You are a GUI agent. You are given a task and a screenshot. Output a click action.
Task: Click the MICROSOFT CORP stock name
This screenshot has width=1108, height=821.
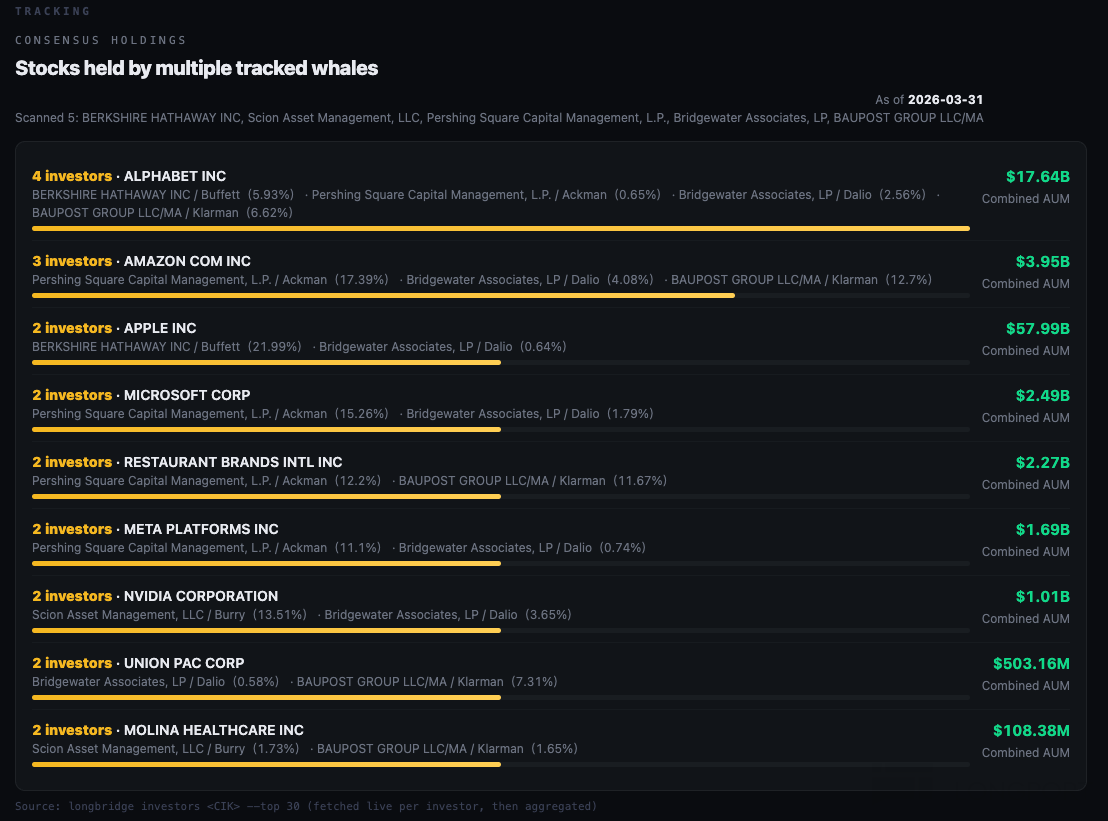187,395
